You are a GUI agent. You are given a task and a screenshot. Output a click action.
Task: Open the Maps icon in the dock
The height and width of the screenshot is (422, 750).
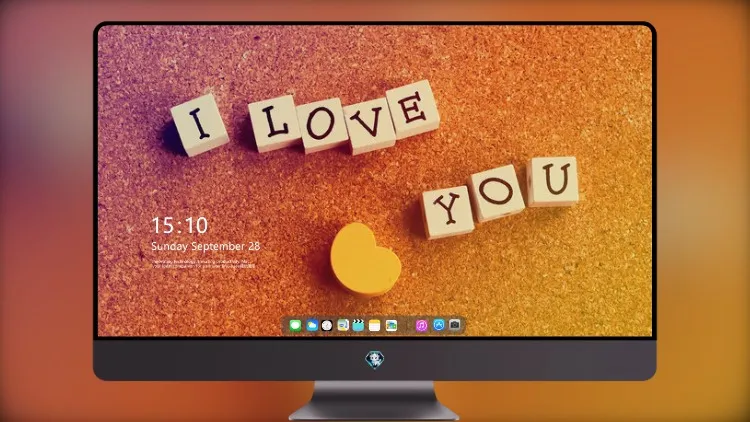[x=343, y=325]
